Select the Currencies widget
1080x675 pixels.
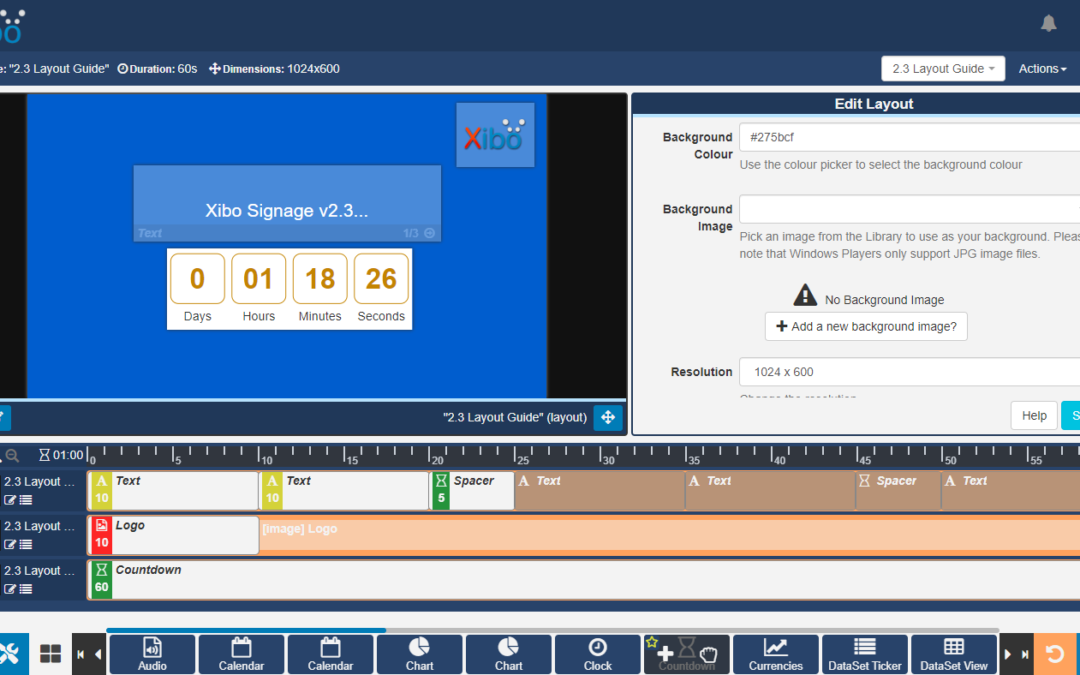coord(776,654)
